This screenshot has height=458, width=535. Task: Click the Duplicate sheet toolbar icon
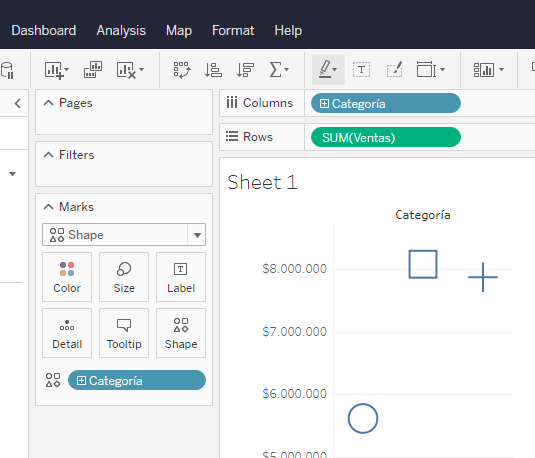(93, 70)
